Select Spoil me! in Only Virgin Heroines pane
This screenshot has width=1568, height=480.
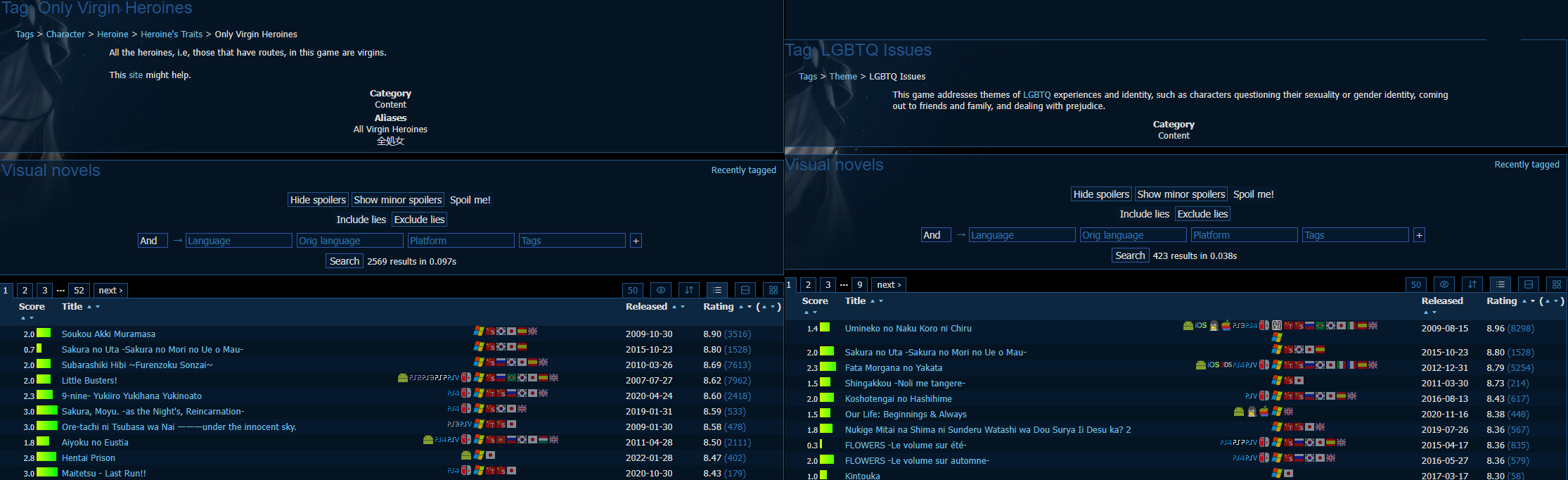coord(470,200)
